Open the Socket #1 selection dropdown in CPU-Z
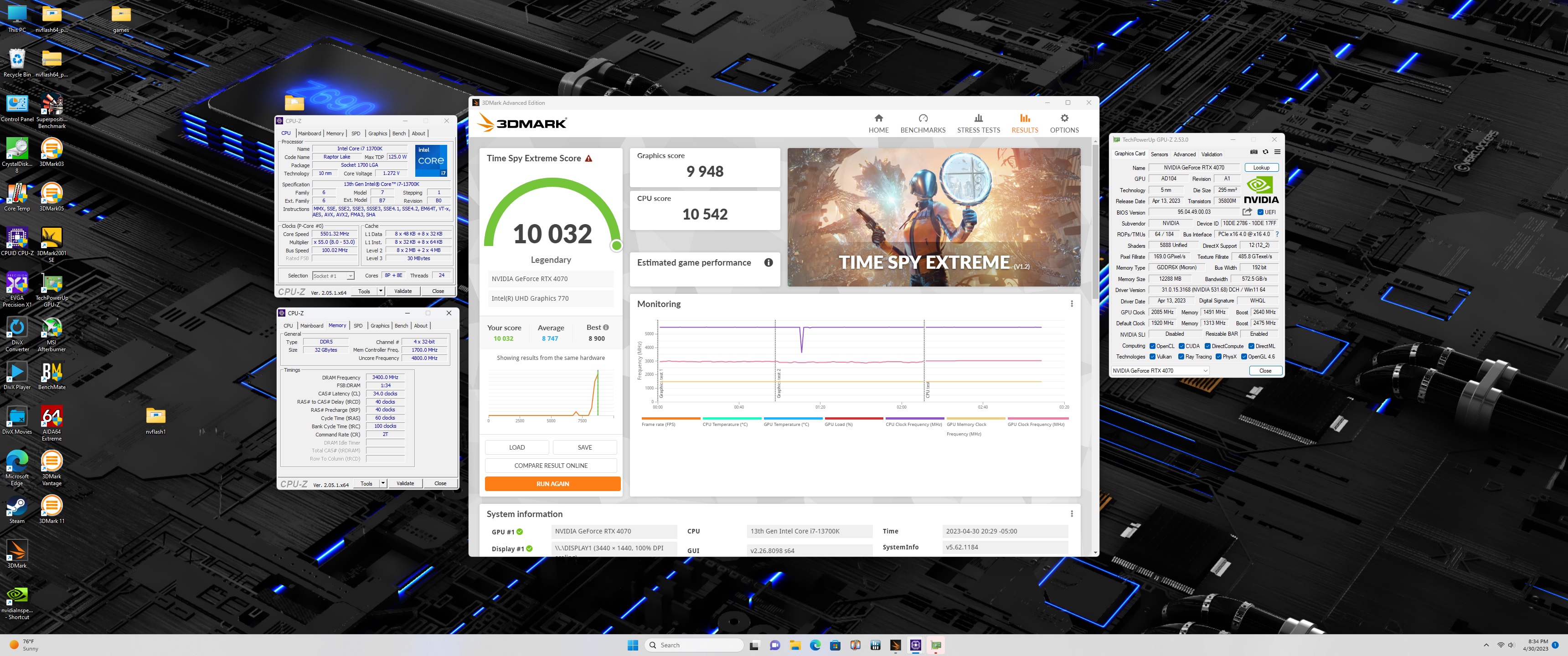The image size is (1568, 656). tap(350, 276)
